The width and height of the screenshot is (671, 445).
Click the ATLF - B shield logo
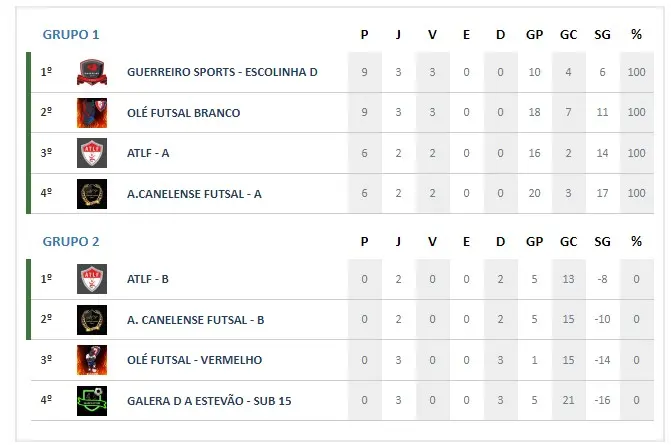(x=92, y=279)
